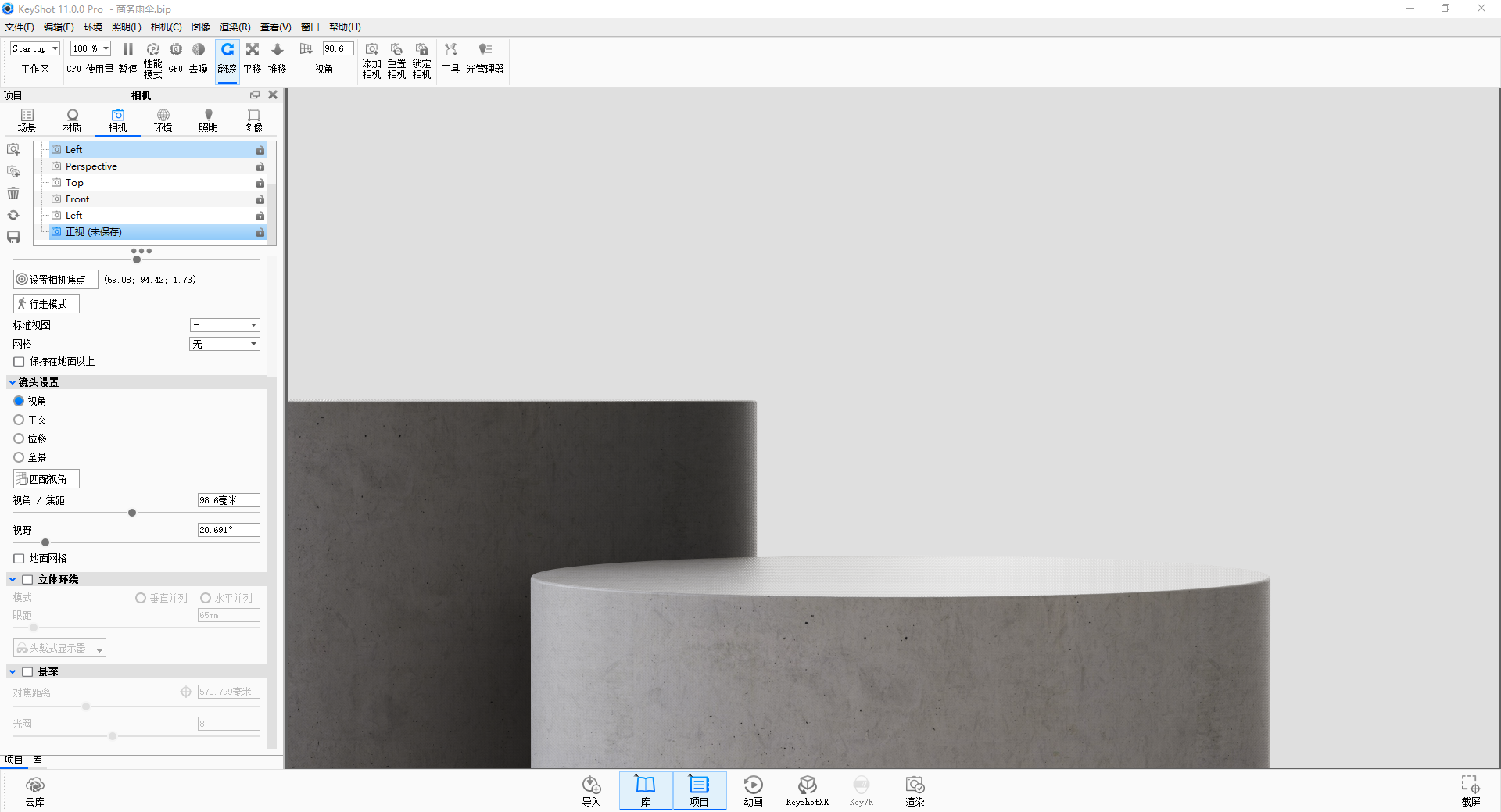Take a 截屏 screenshot
1501x812 pixels.
coord(1471,791)
